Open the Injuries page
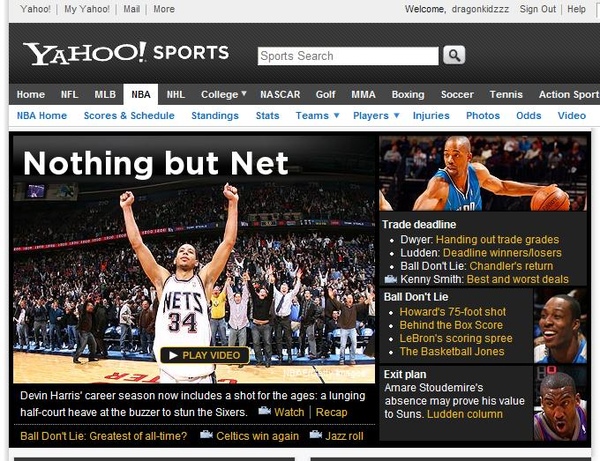 431,116
